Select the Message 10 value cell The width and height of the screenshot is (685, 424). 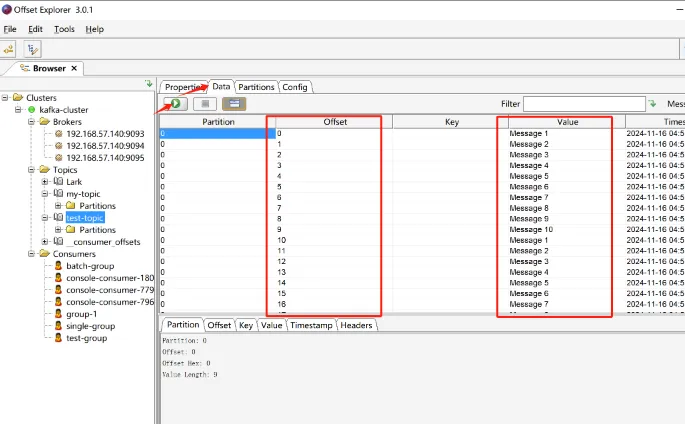pos(567,229)
